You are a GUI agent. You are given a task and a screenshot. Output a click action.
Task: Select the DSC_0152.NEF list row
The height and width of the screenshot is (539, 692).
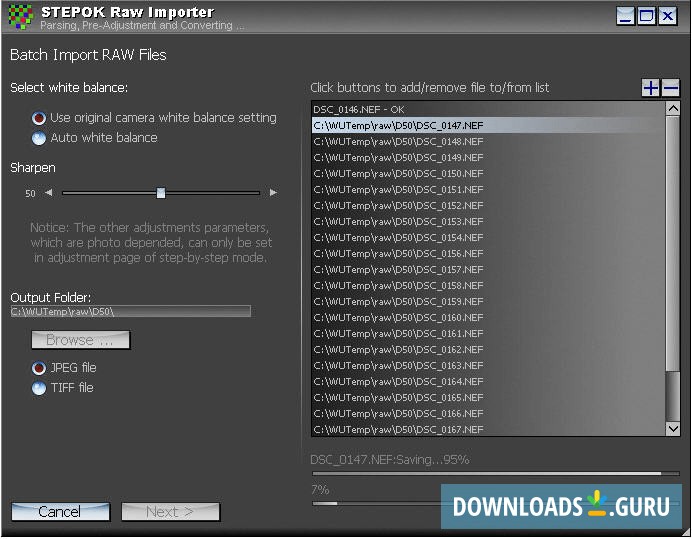[489, 205]
